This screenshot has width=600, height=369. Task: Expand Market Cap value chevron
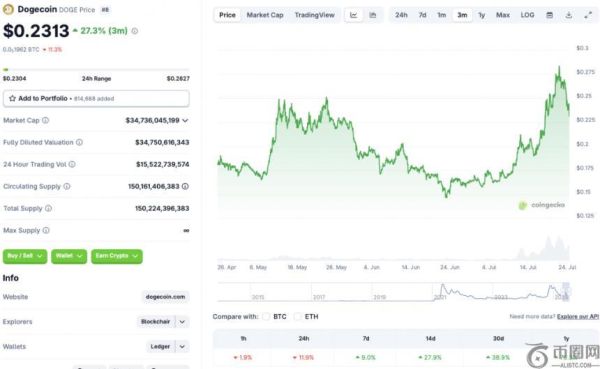[x=185, y=121]
